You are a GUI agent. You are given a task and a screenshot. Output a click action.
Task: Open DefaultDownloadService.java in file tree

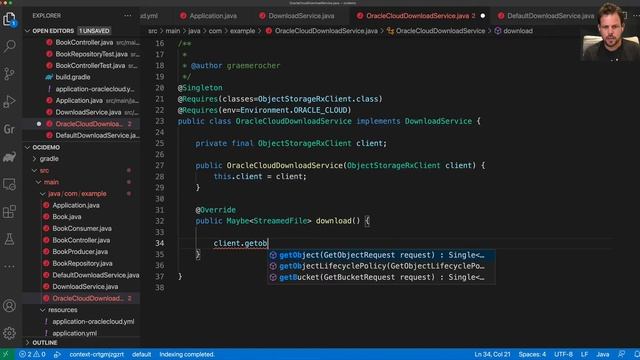[x=96, y=275]
